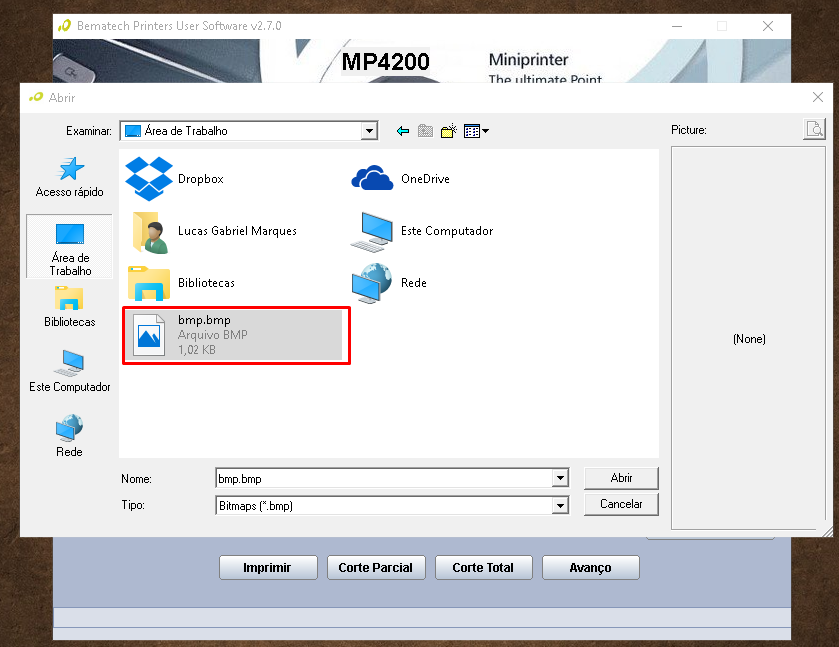This screenshot has width=839, height=647.
Task: Minimize the Bematech Printers window
Action: (677, 26)
